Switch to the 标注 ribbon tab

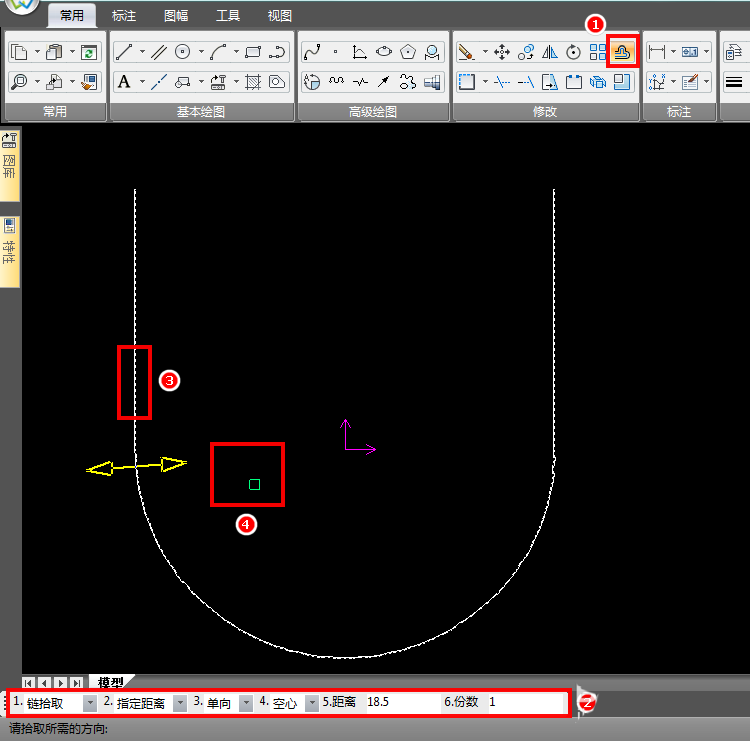pyautogui.click(x=124, y=16)
